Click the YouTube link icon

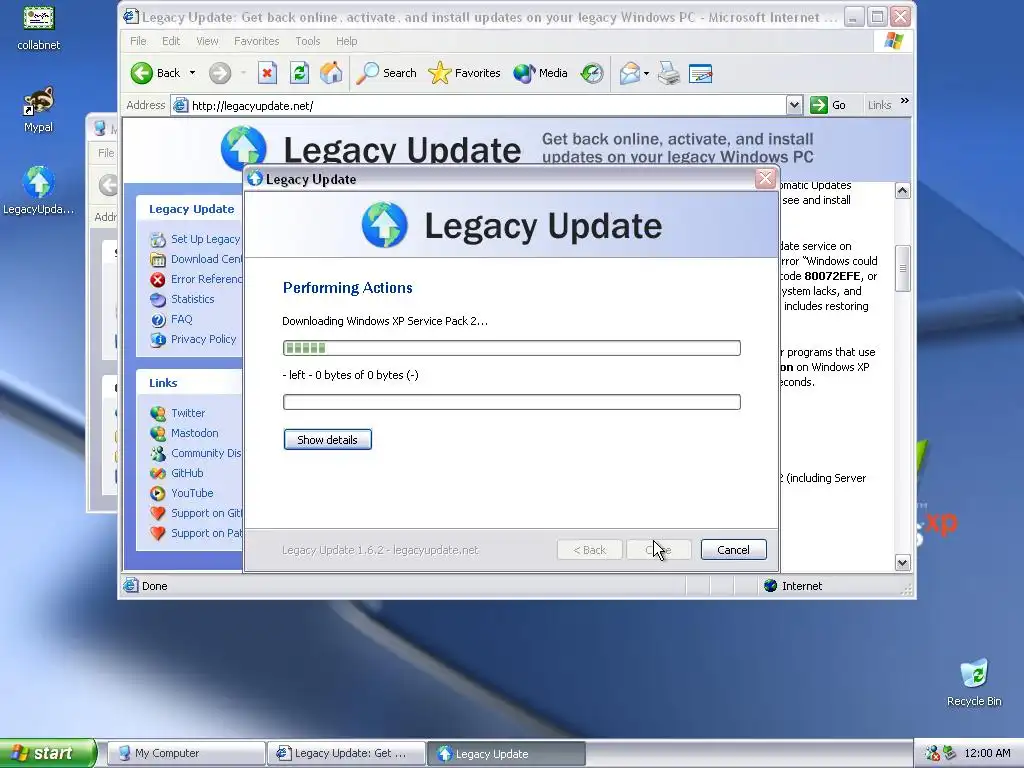(158, 494)
